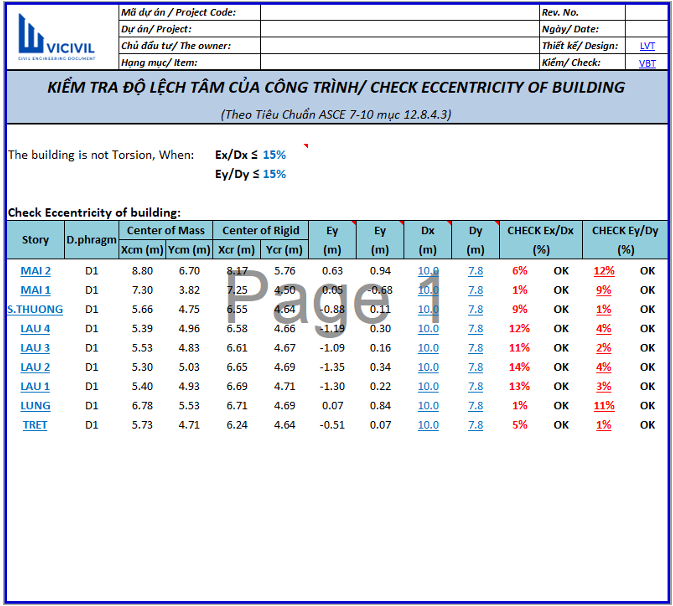Click the Dx value link in MAI 2 row
Viewport: 673px width, 606px height.
coord(428,271)
